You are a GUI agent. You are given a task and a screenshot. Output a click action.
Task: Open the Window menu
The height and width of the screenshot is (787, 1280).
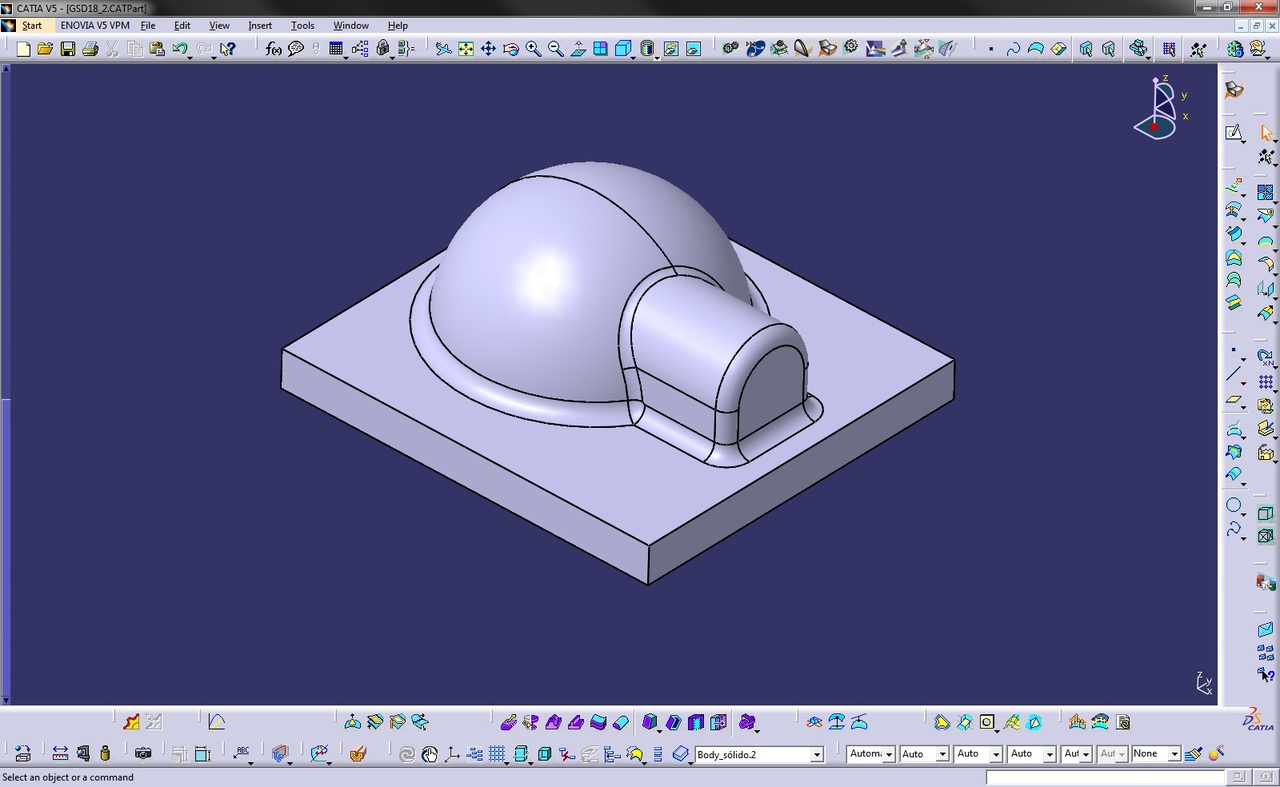(x=351, y=25)
